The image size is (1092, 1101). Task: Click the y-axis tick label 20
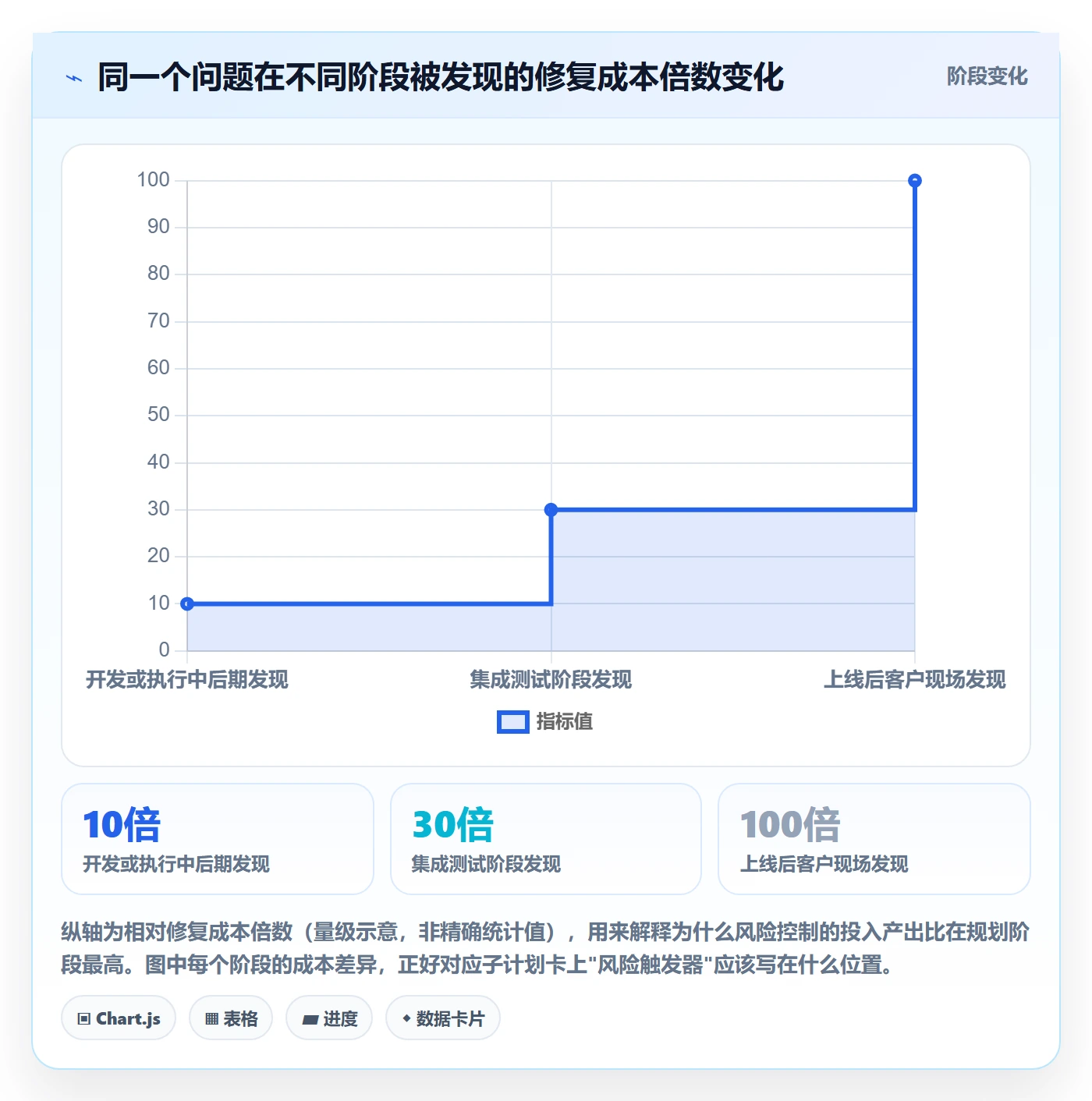point(158,556)
